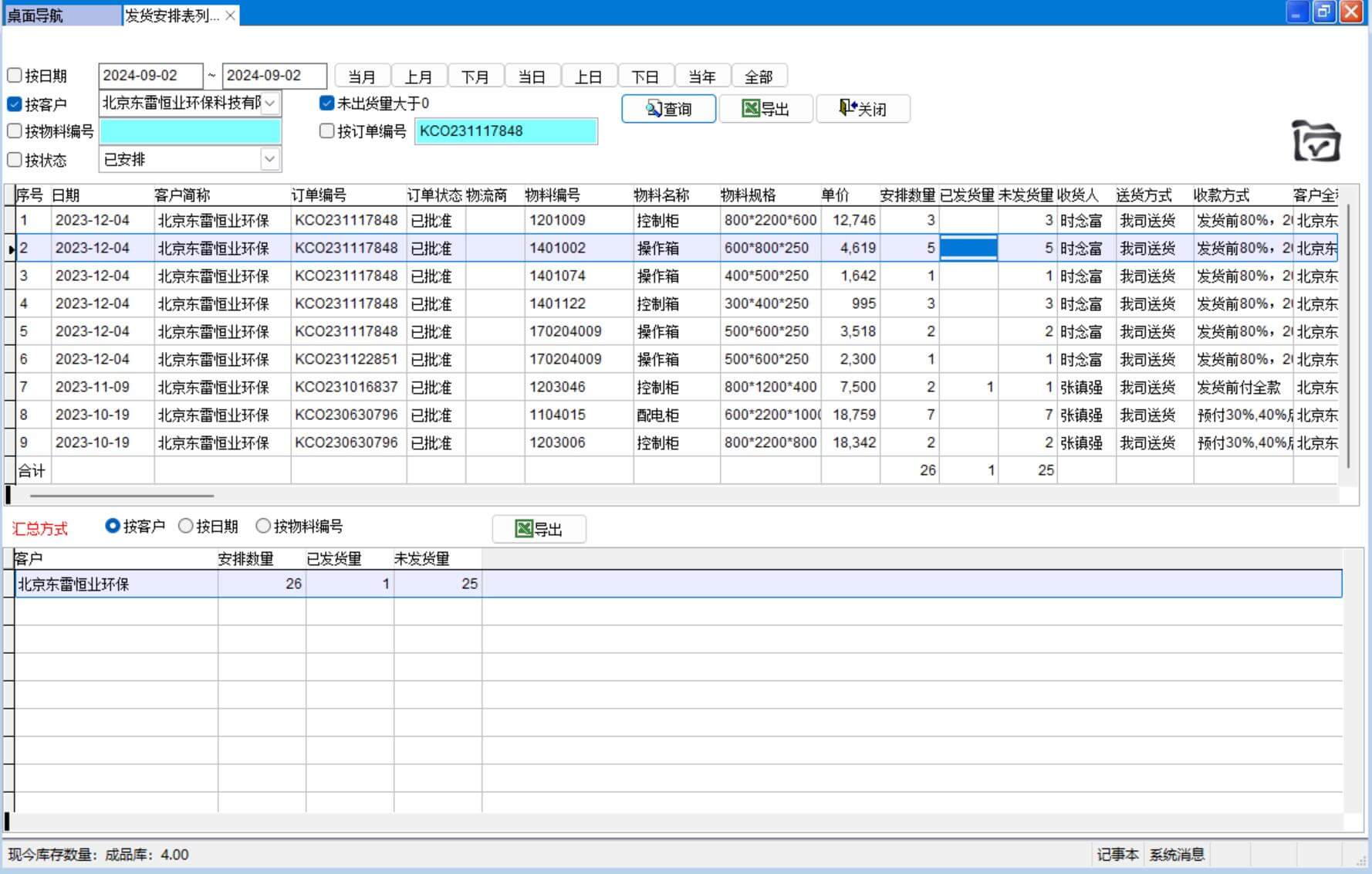The image size is (1372, 874).
Task: Click the top 导出 Excel export button
Action: (765, 109)
